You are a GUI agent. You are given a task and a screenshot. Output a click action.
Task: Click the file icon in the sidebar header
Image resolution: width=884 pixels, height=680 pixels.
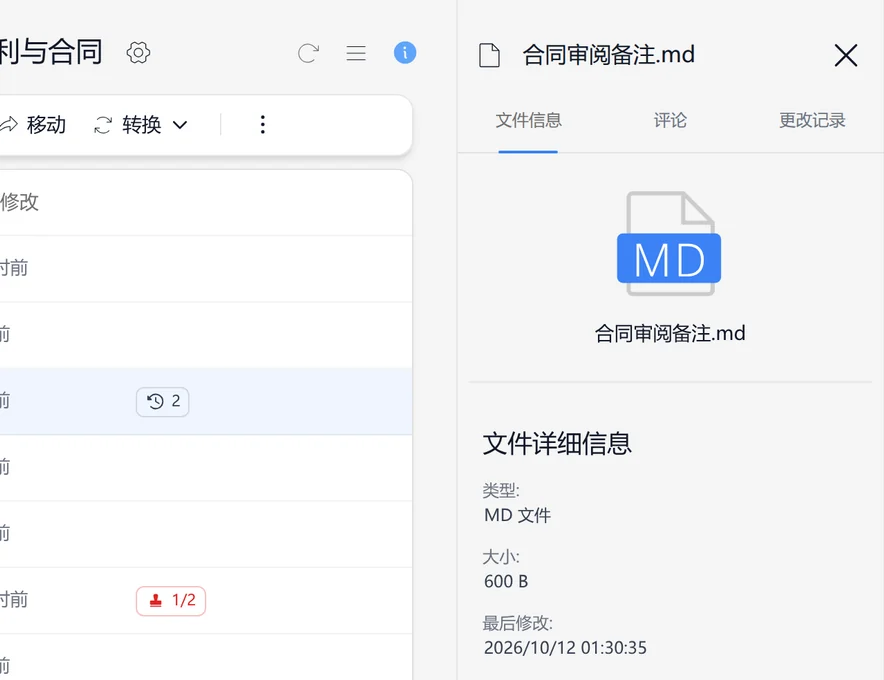(489, 55)
